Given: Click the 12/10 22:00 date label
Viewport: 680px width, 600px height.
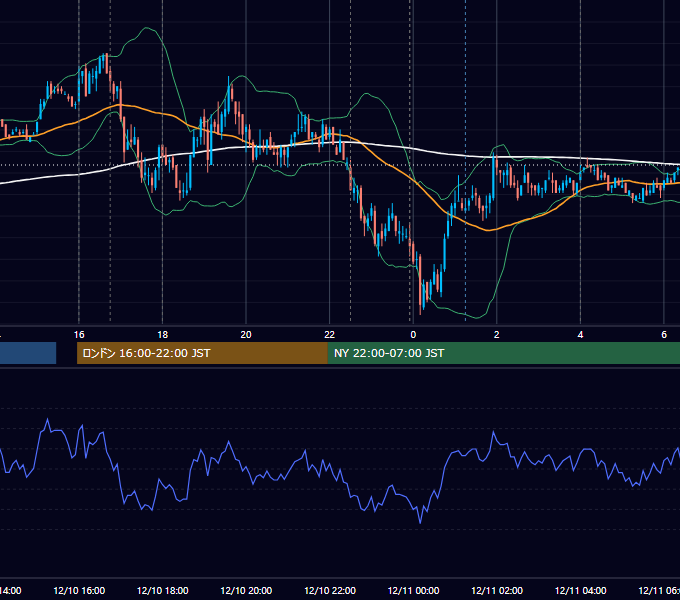Looking at the screenshot, I should click(x=330, y=591).
